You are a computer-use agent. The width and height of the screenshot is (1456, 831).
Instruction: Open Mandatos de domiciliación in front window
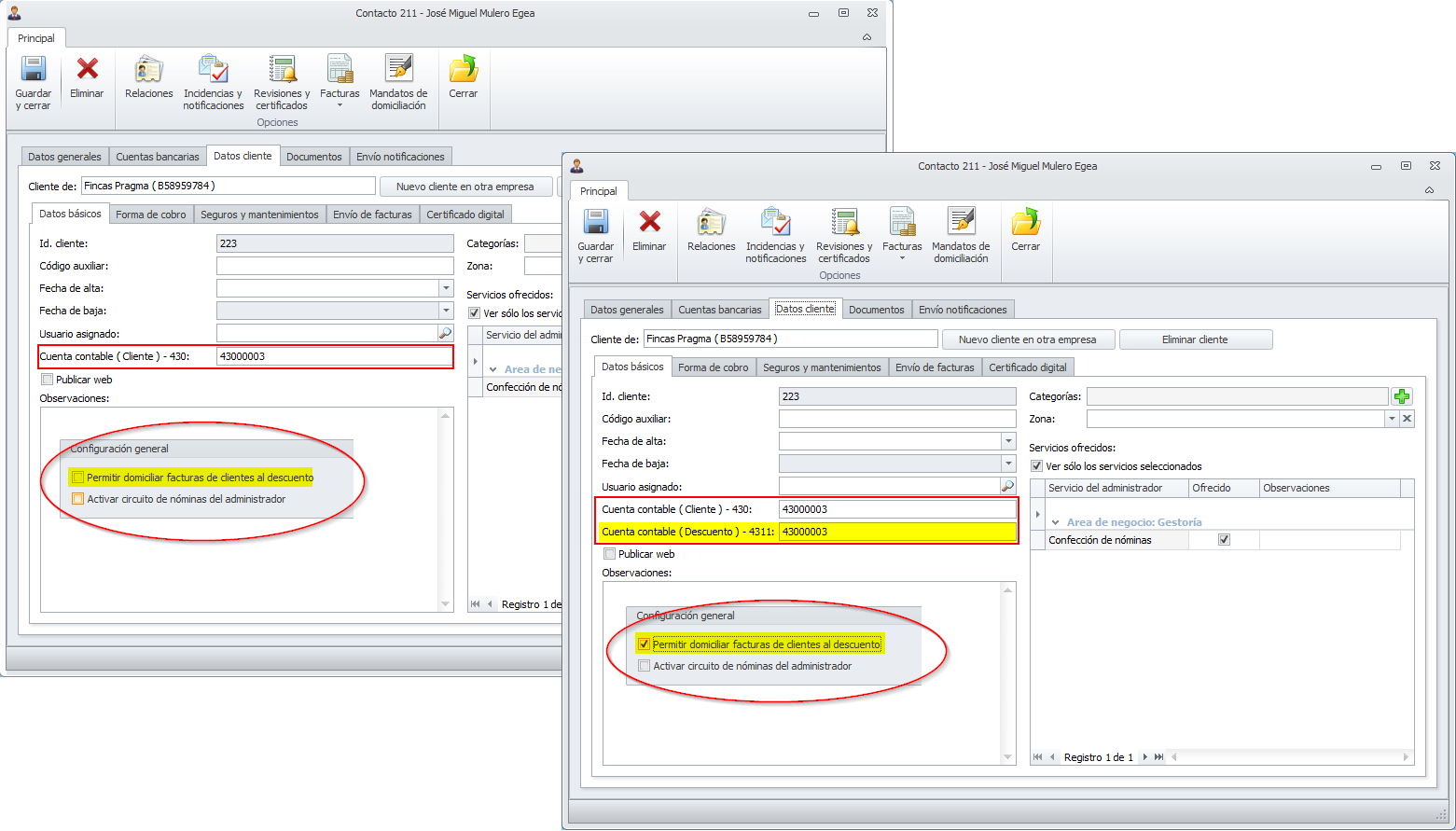[961, 235]
